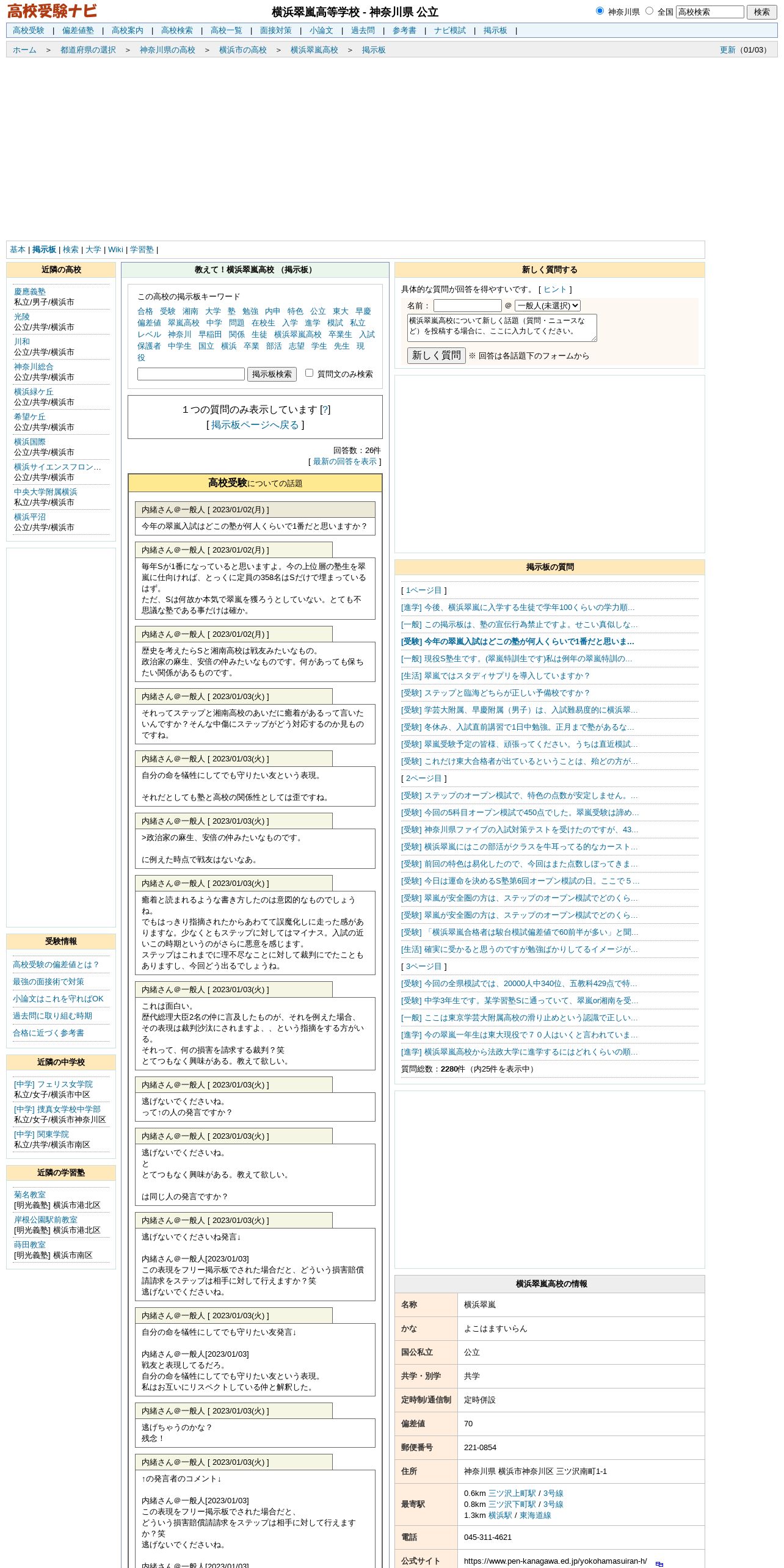Switch to the 掲示板 tab
Screen dimensions: 784x1568
(44, 250)
